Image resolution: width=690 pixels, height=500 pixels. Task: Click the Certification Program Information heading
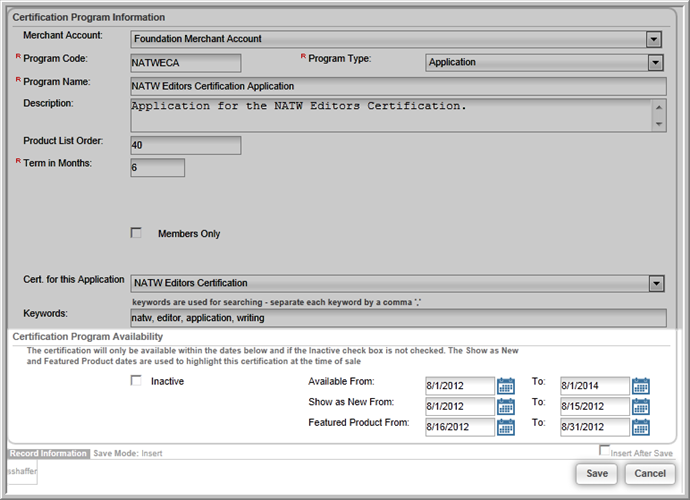pyautogui.click(x=88, y=17)
